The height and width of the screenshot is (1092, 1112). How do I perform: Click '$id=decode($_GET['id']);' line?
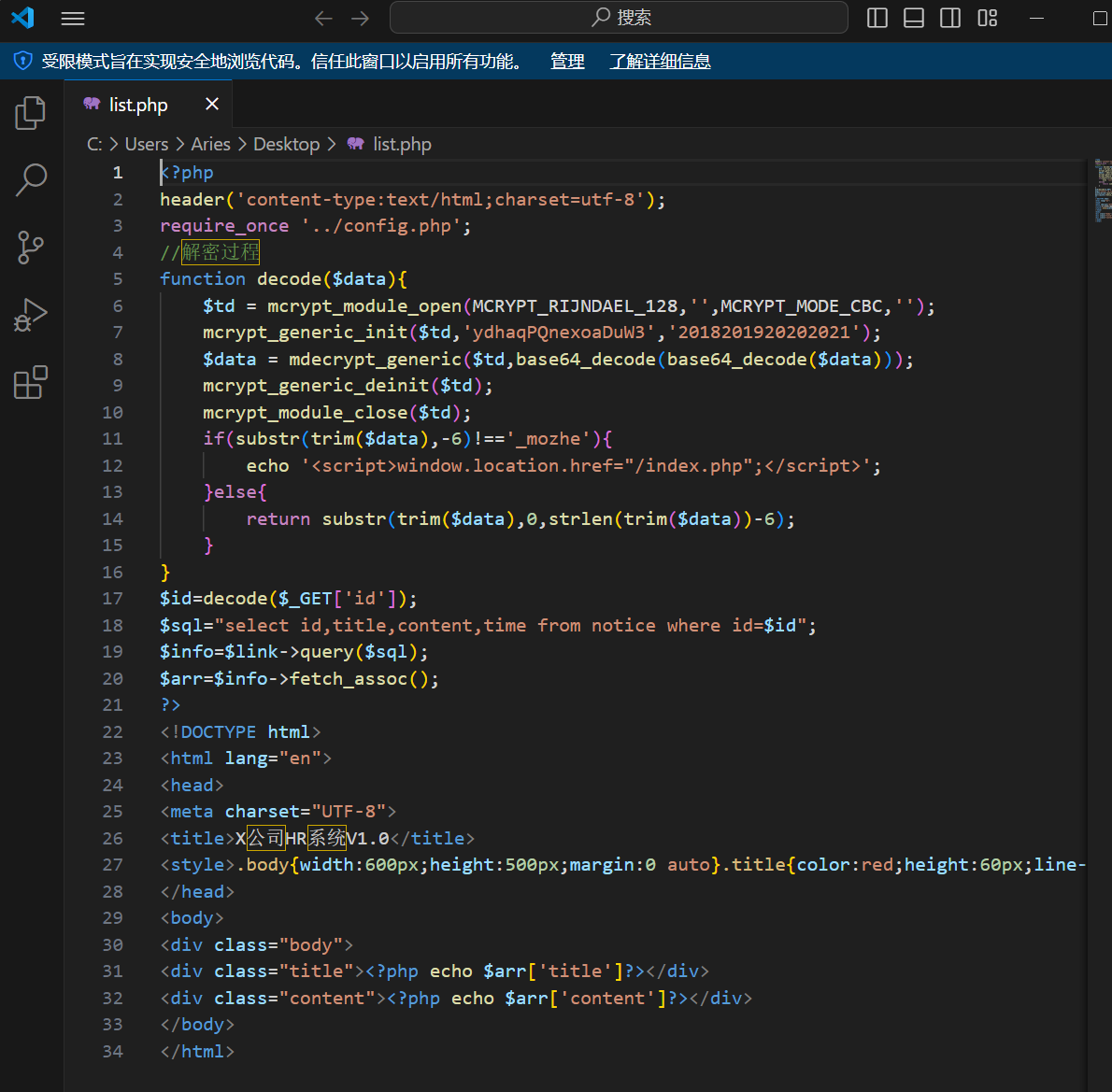289,599
